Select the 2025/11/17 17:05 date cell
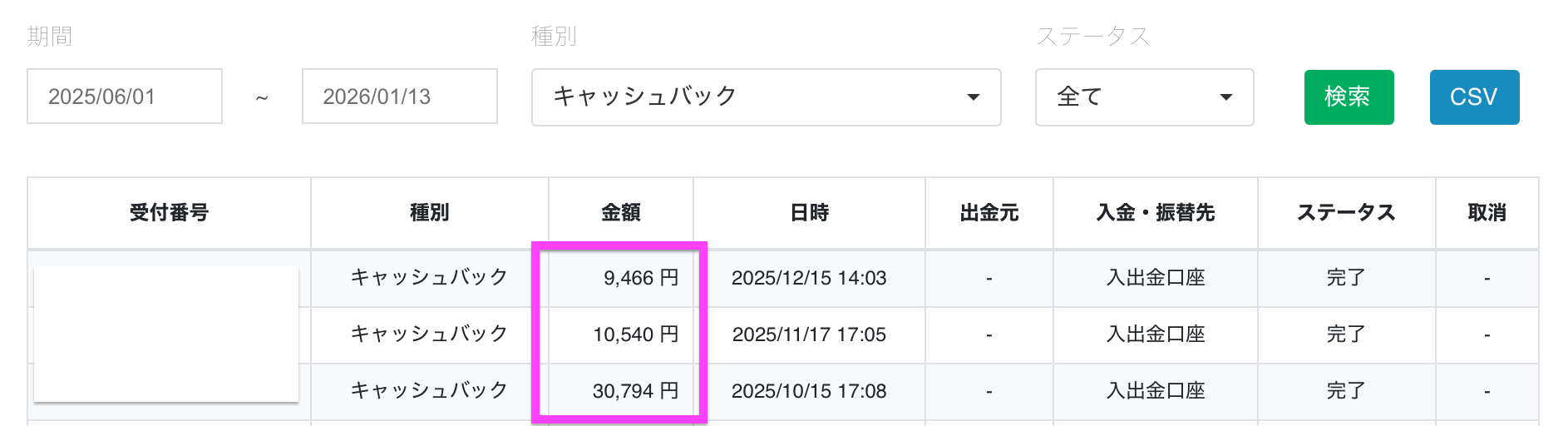Screen dimensions: 1568x426 809,334
